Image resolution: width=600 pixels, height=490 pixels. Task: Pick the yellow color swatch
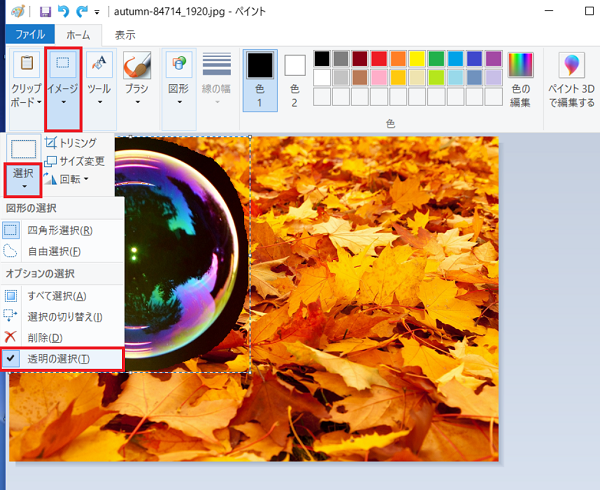pos(417,59)
